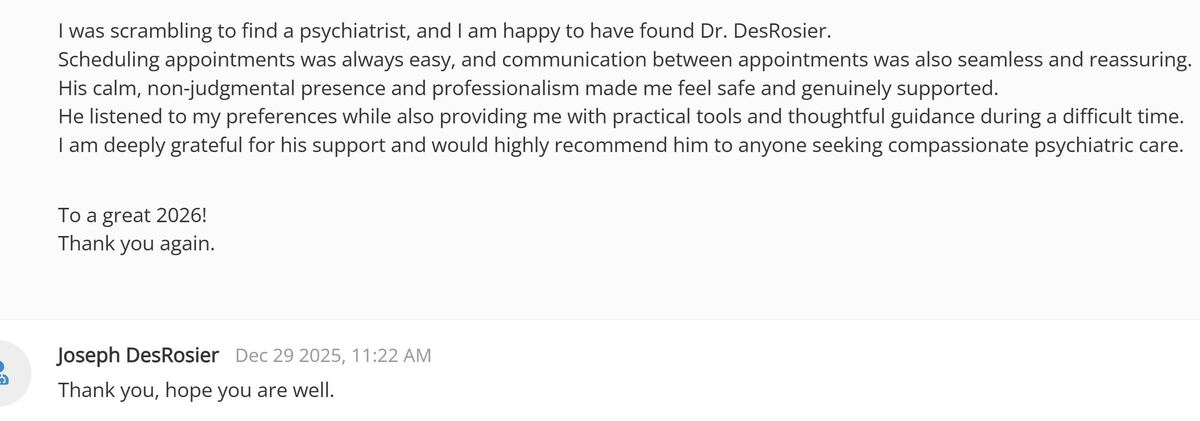Click the sentence beginning "I am deeply grateful"
This screenshot has height=421, width=1200.
[620, 146]
